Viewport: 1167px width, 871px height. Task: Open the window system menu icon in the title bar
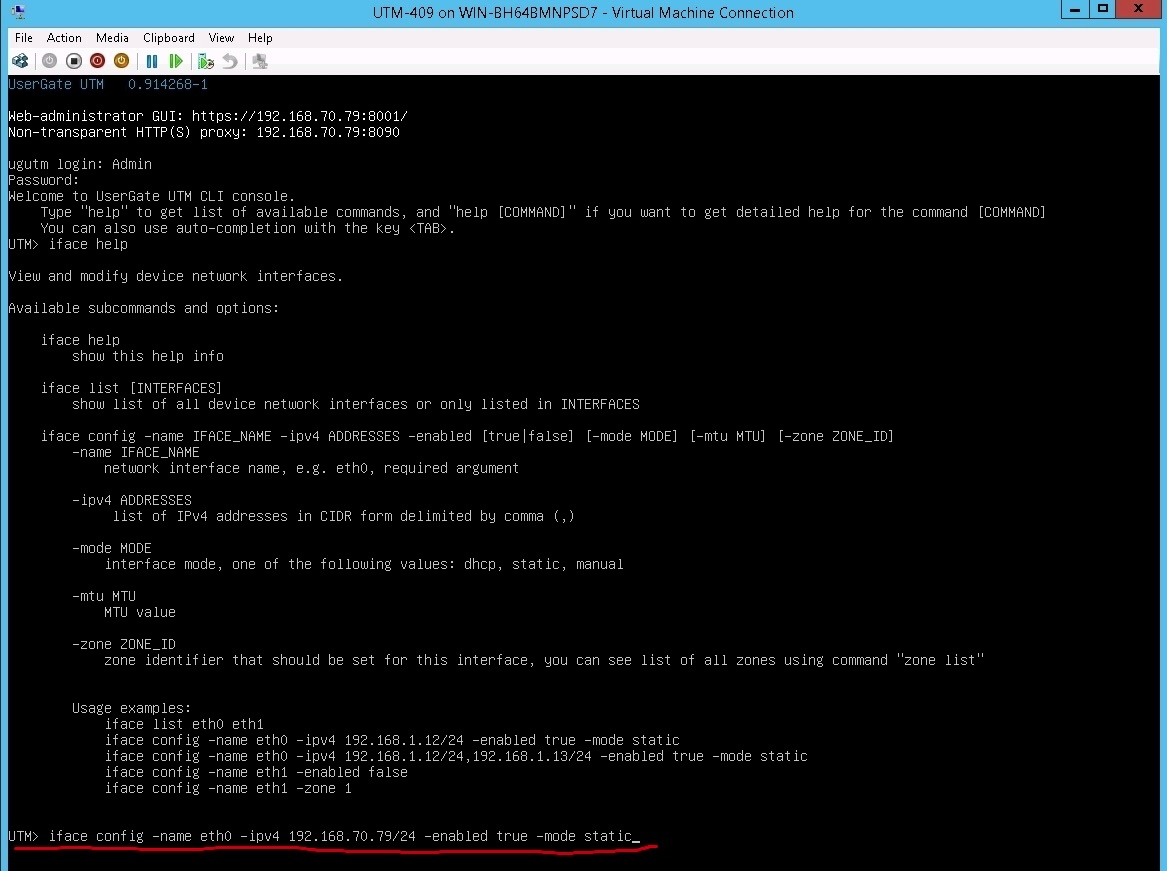coord(19,12)
